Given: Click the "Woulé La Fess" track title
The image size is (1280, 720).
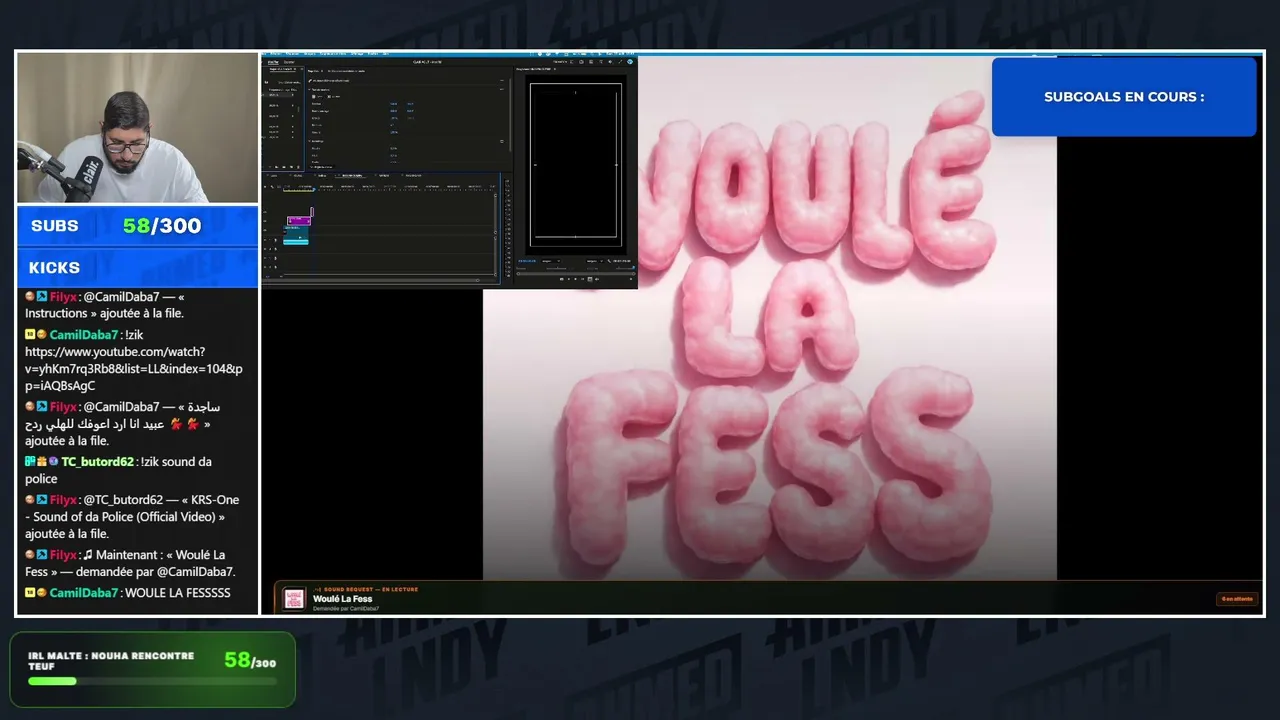Looking at the screenshot, I should tap(342, 599).
